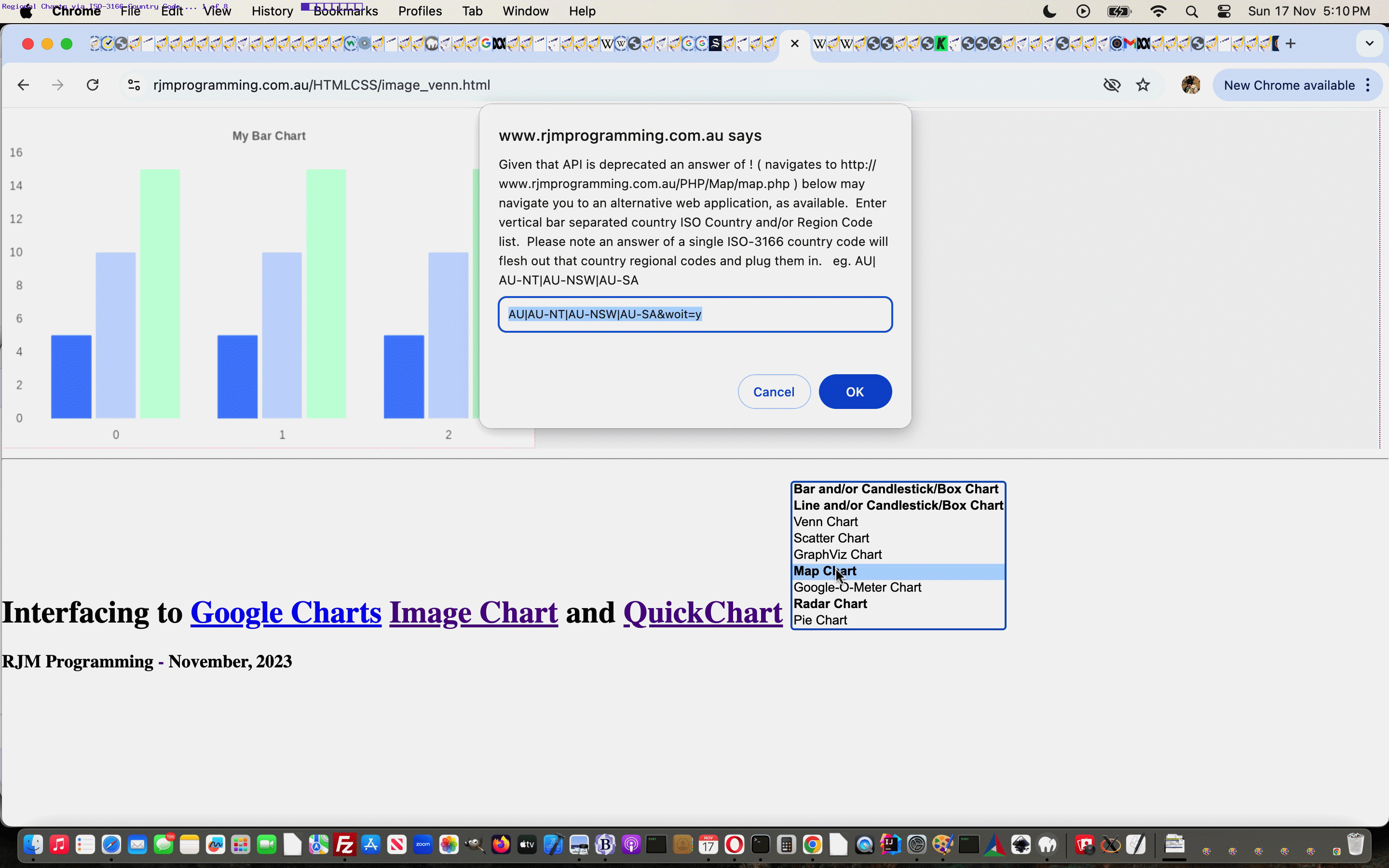Open Control Center in menu bar
1389x868 pixels.
[x=1224, y=11]
